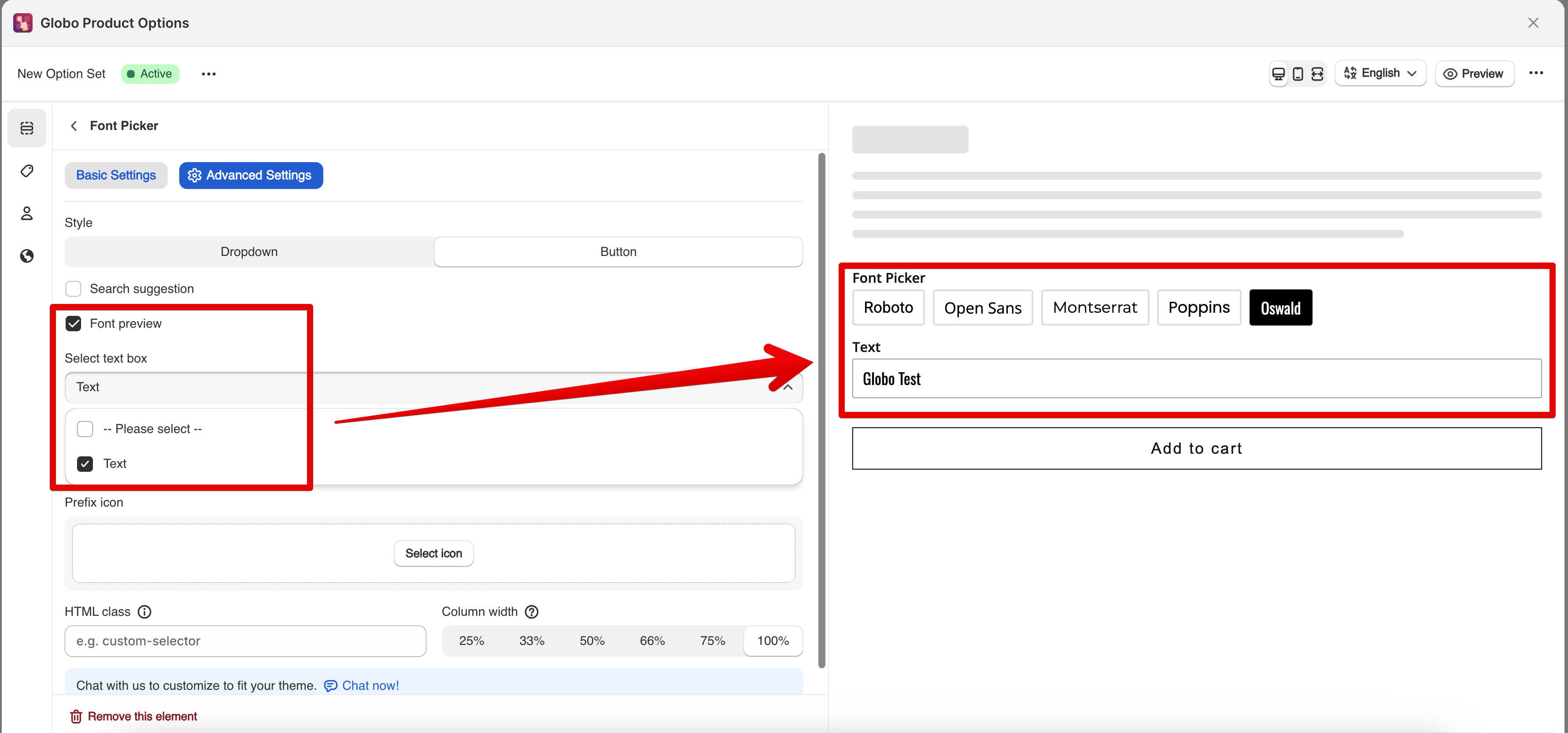Enable the Search suggestion checkbox
Screen dimensions: 1568x733
[74, 289]
